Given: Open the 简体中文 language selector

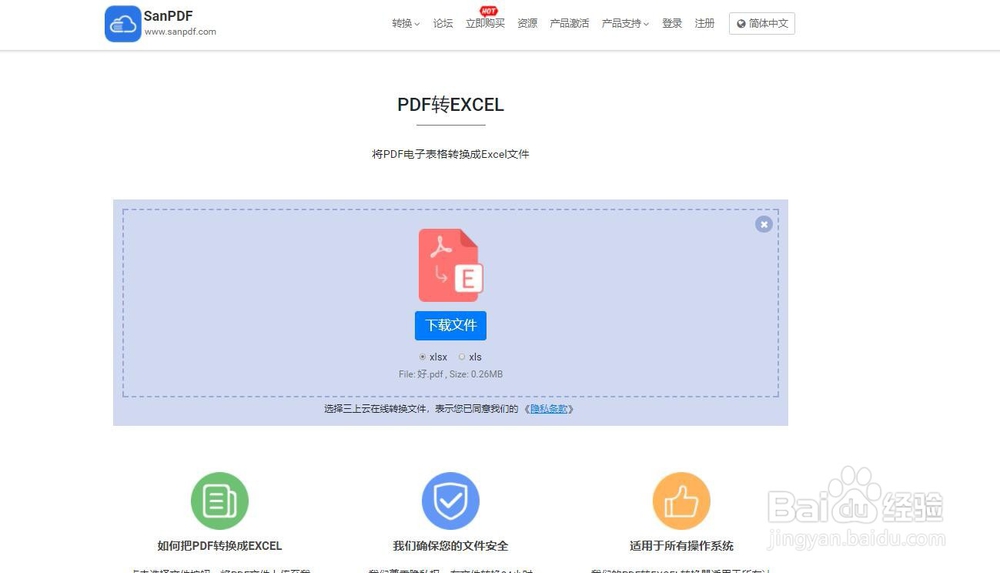Looking at the screenshot, I should point(761,24).
